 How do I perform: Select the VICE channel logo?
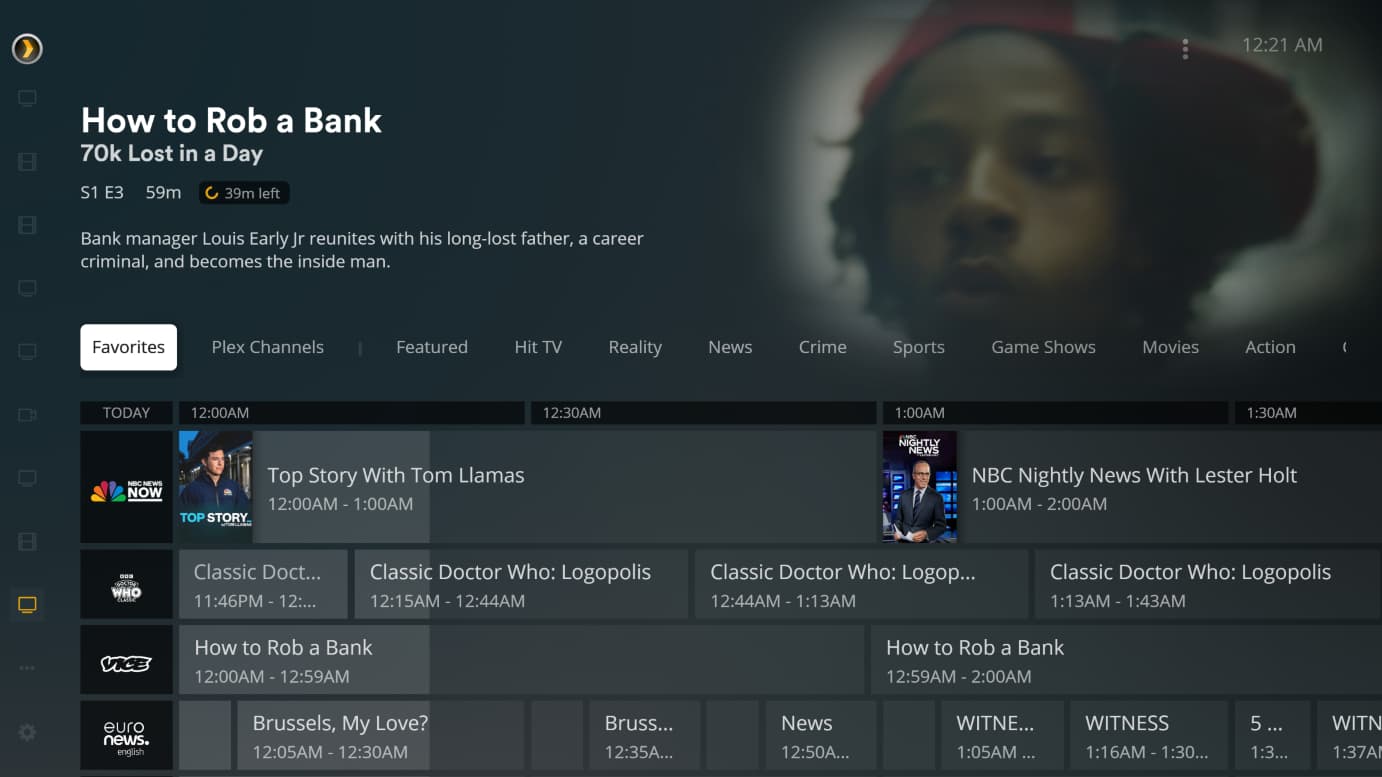[126, 660]
